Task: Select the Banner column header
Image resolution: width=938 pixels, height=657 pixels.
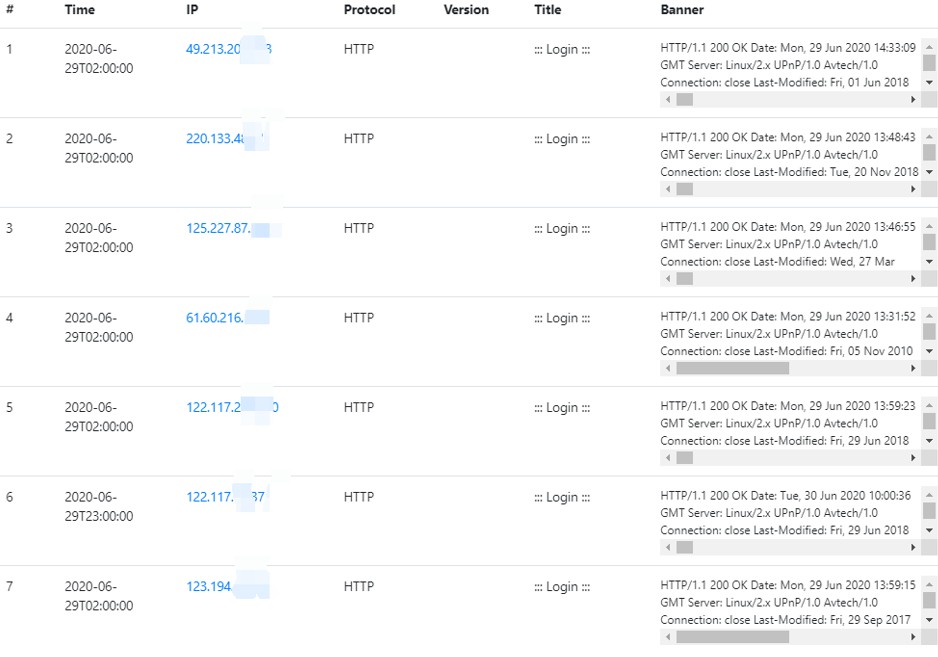Action: click(x=682, y=10)
